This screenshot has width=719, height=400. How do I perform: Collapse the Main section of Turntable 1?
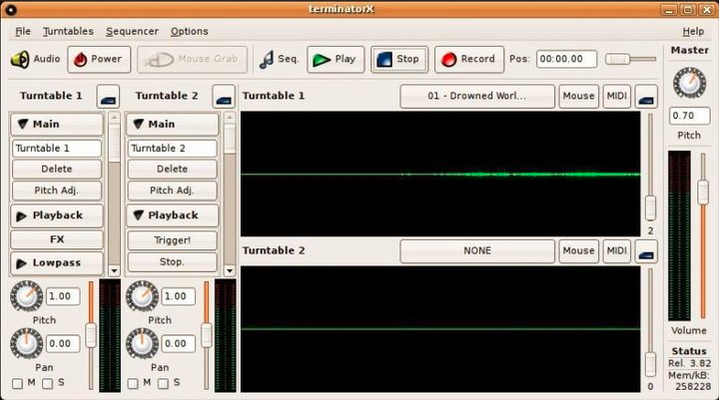pos(57,124)
